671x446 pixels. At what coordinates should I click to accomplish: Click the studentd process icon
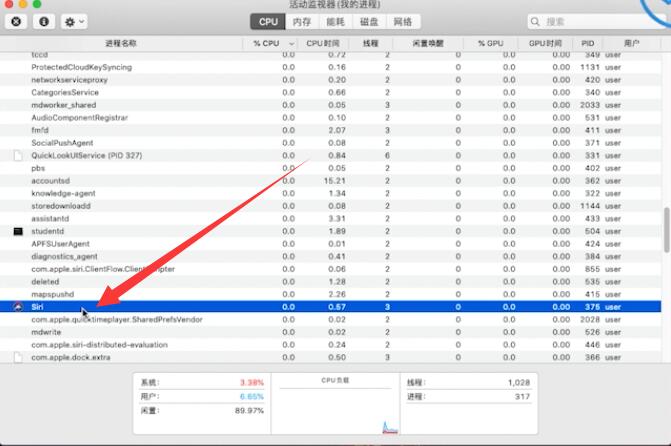coord(18,232)
